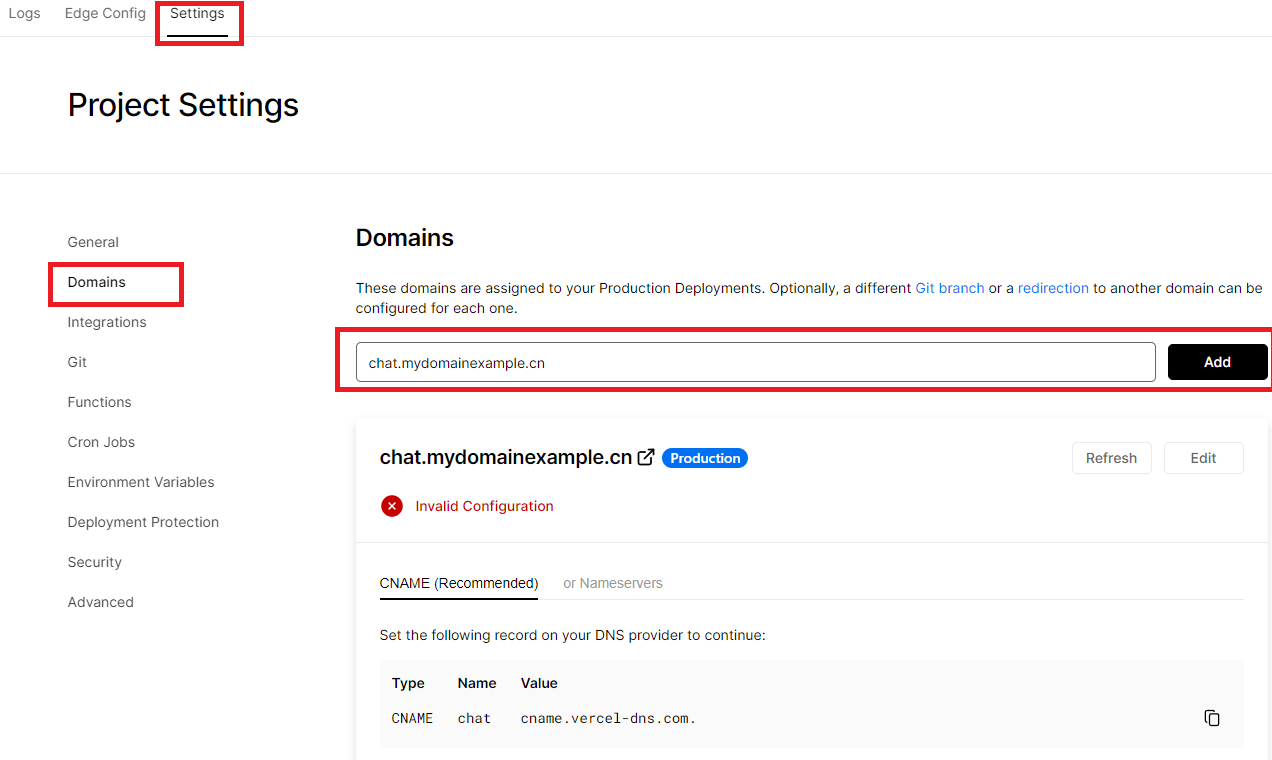Click the red Invalid Configuration error icon

[x=392, y=506]
